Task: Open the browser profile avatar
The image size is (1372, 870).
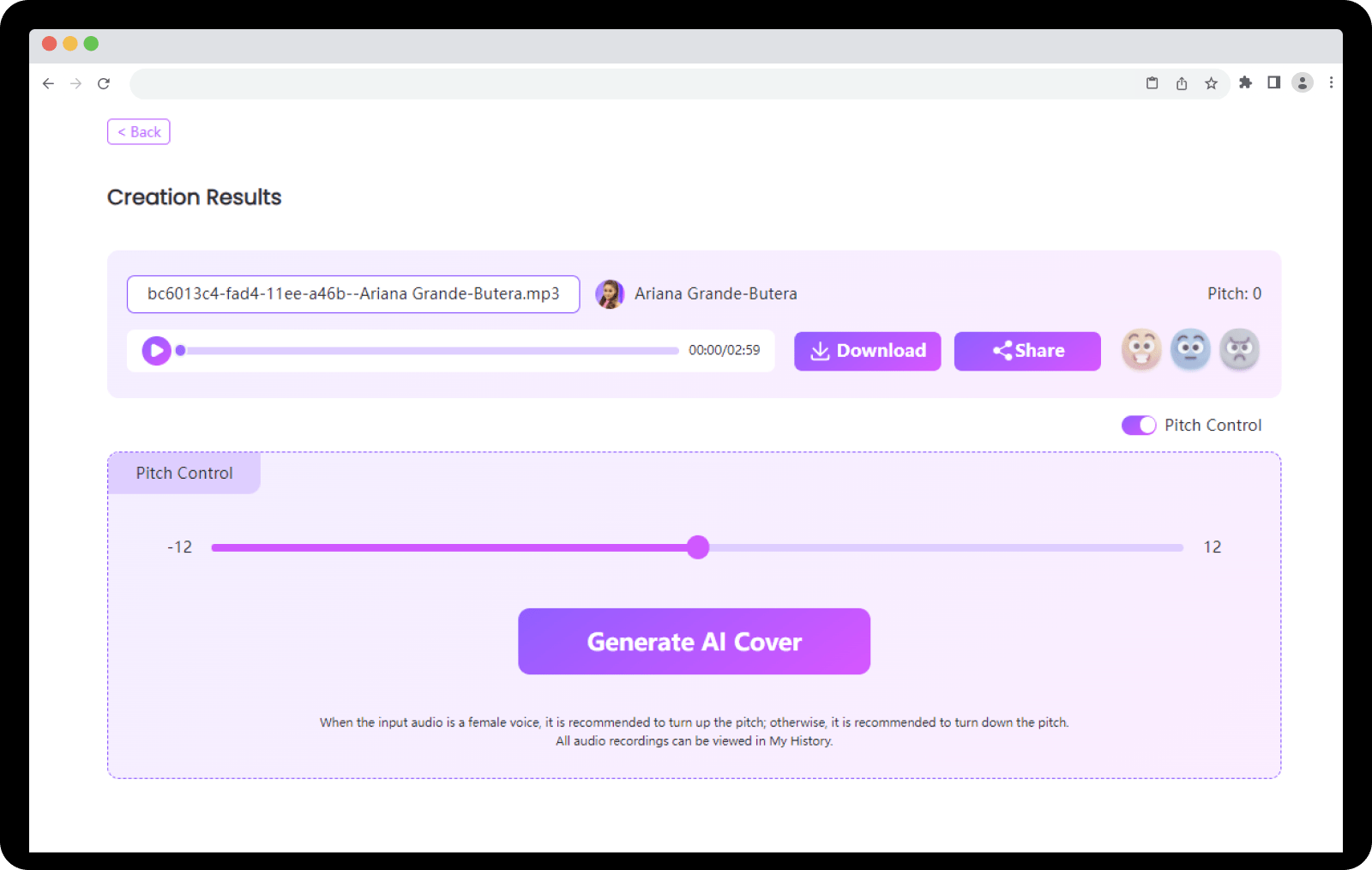Action: point(1303,82)
